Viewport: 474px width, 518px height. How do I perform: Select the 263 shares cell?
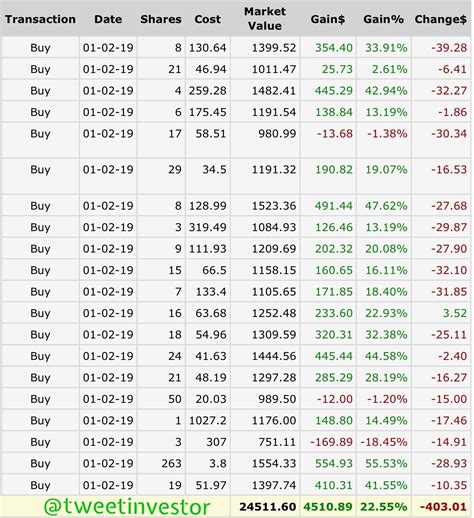tap(172, 463)
